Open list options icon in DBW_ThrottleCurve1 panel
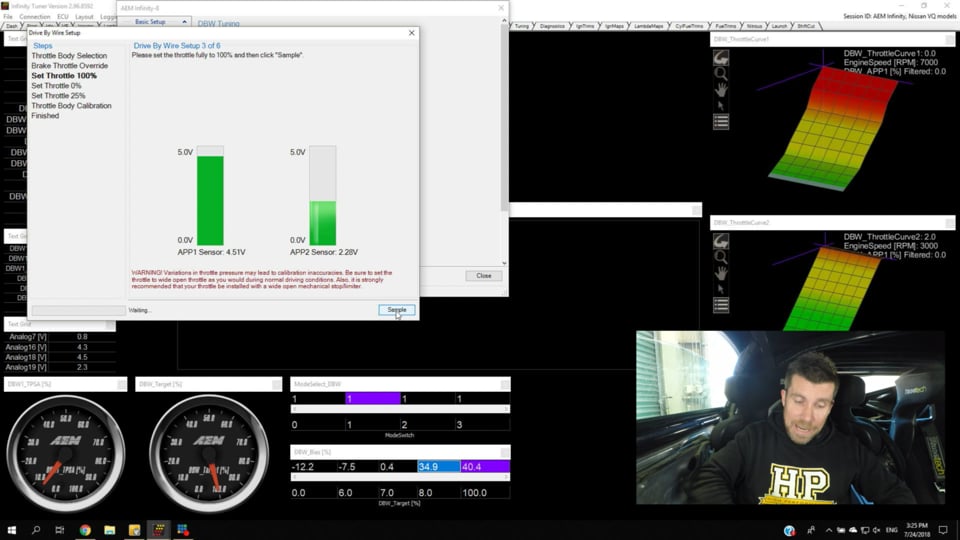 pyautogui.click(x=721, y=122)
